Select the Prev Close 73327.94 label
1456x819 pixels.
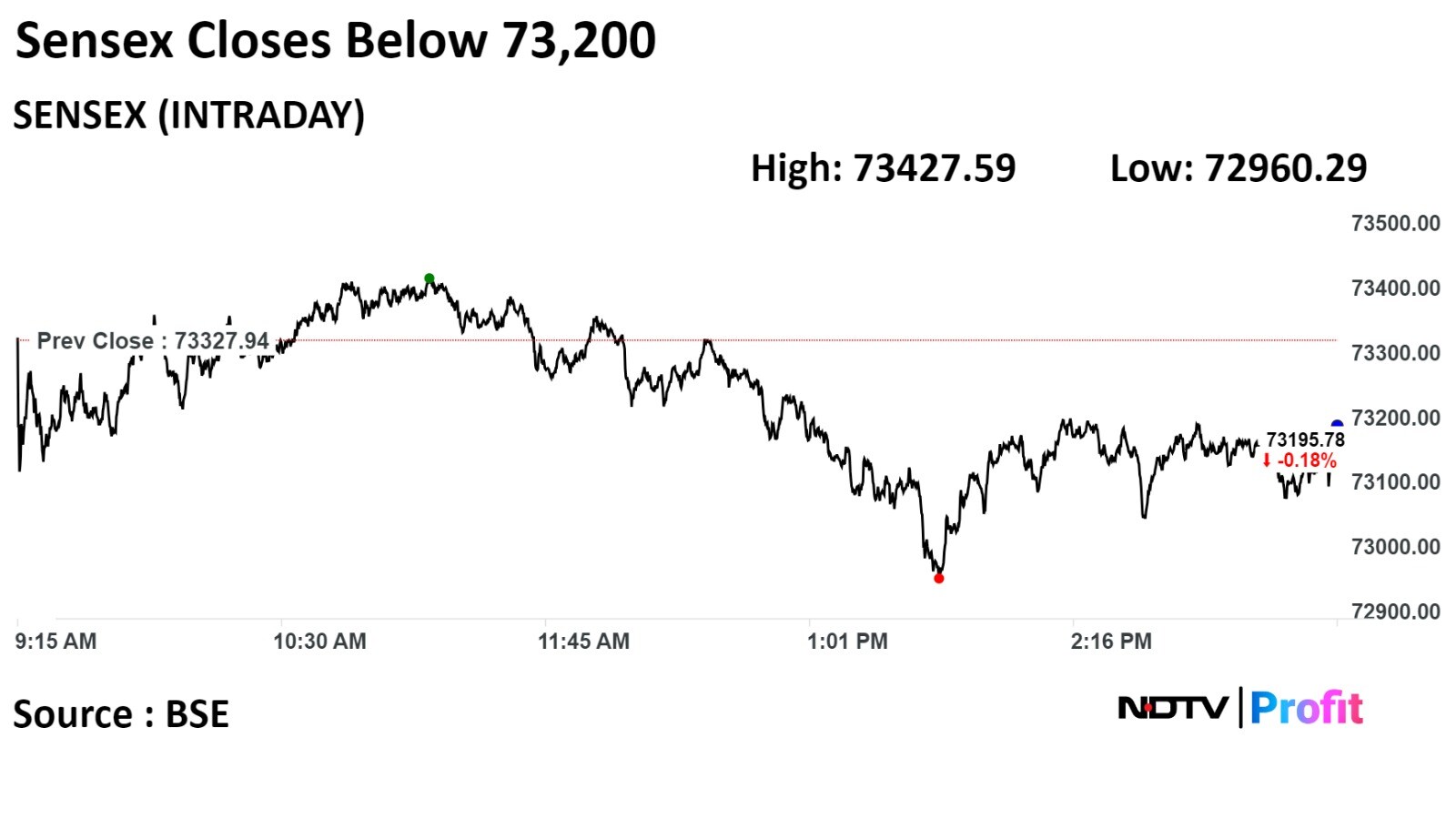tap(153, 341)
